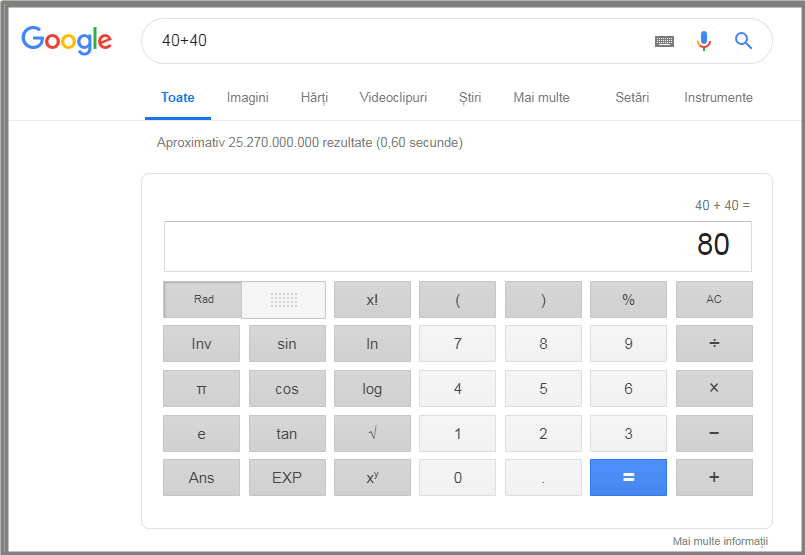Tap the decimal point key
Image resolution: width=805 pixels, height=555 pixels.
pyautogui.click(x=543, y=477)
